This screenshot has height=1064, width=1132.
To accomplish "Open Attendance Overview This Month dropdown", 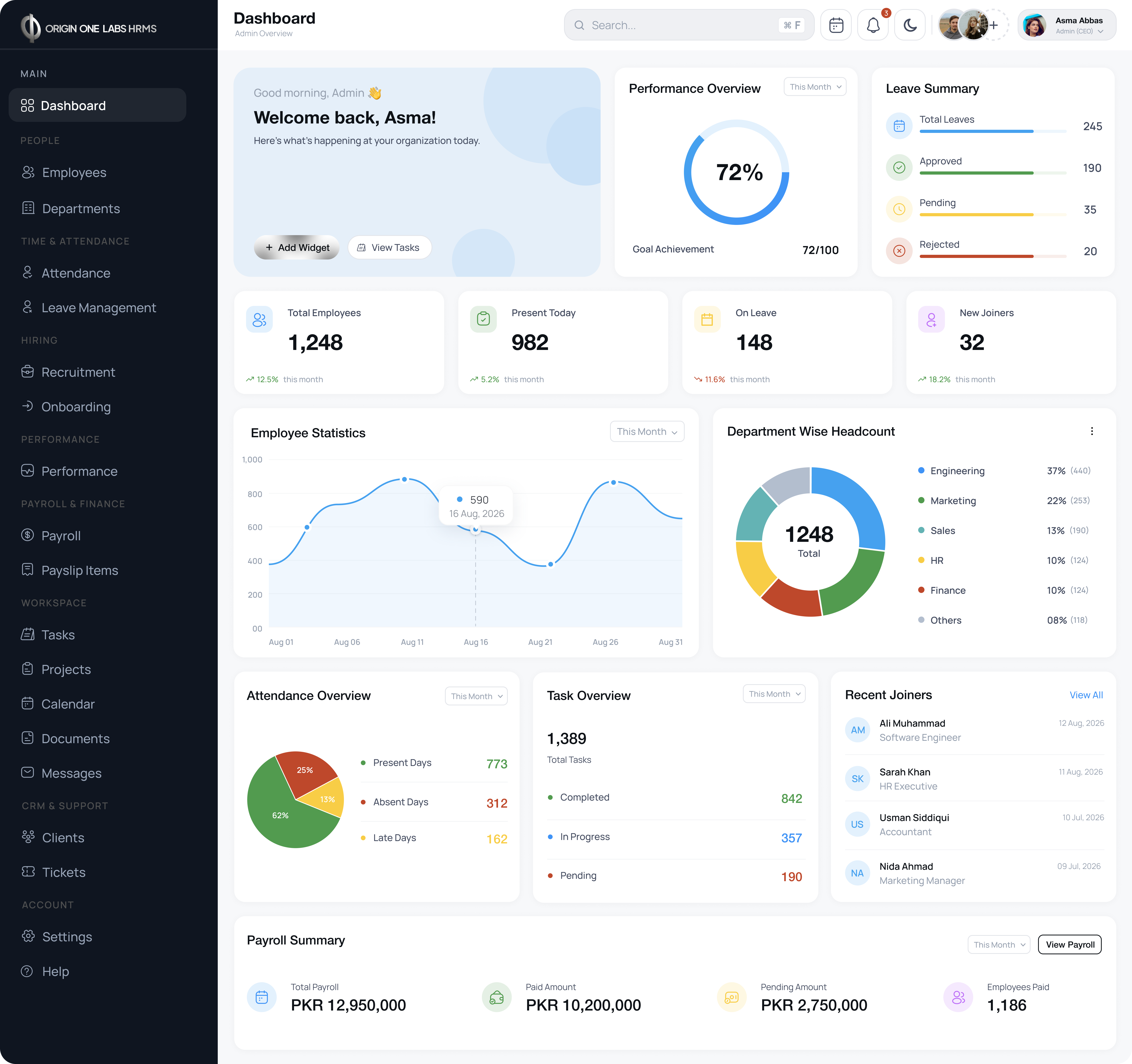I will [476, 696].
